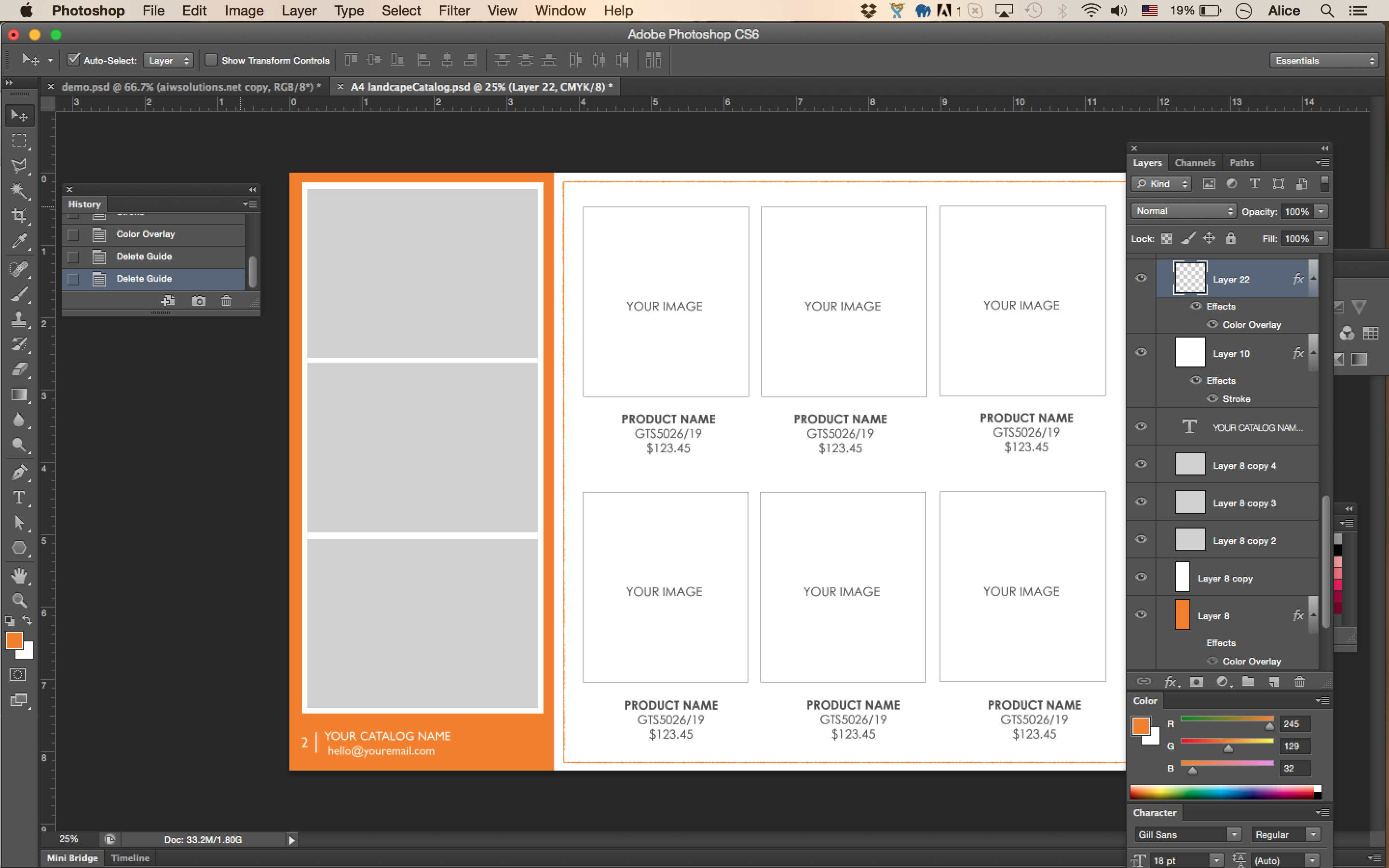Open the Layer menu
1389x868 pixels.
pyautogui.click(x=299, y=10)
